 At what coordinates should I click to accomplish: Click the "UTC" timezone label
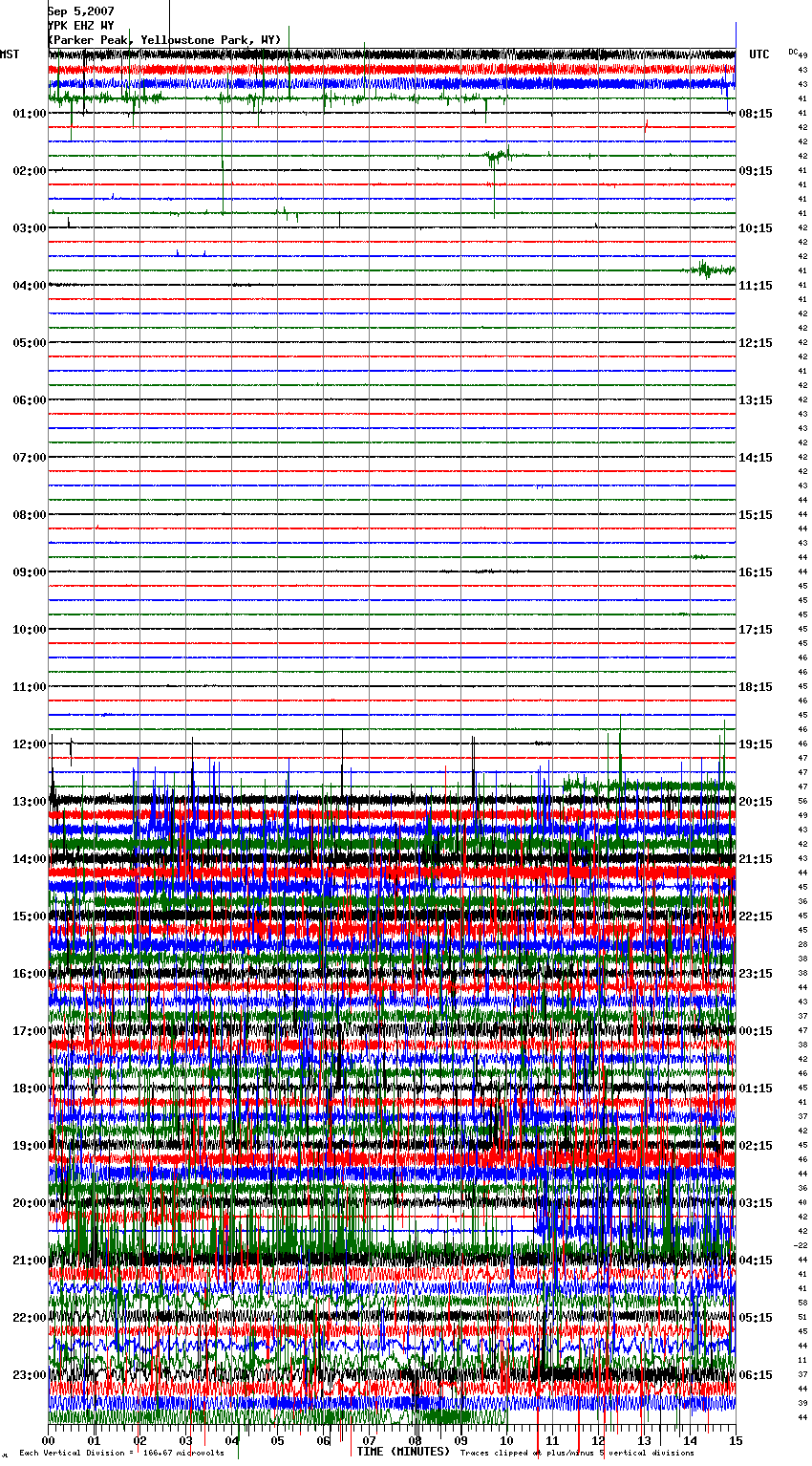759,54
